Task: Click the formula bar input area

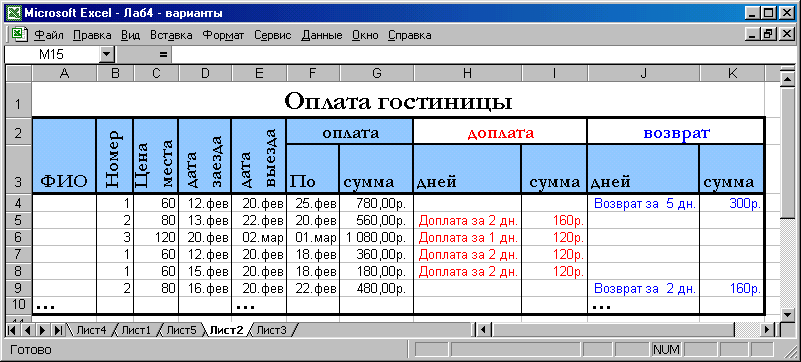Action: [483, 54]
